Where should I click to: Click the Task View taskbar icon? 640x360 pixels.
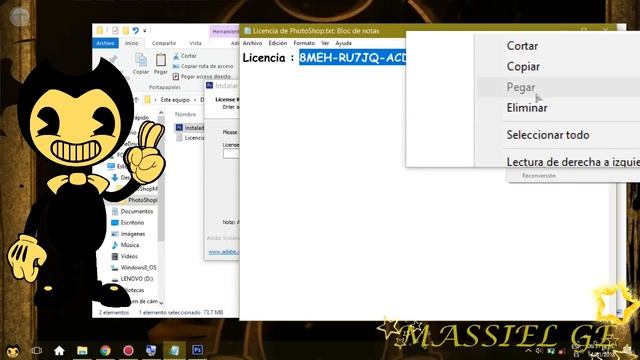(37, 350)
